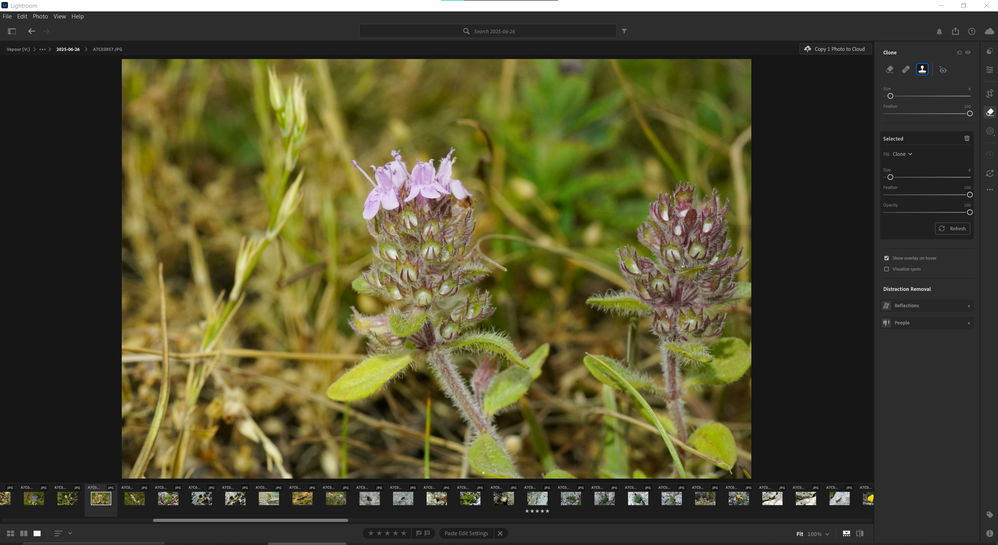Click Copy 1 Photo to Cloud button
The height and width of the screenshot is (545, 998).
click(x=835, y=49)
